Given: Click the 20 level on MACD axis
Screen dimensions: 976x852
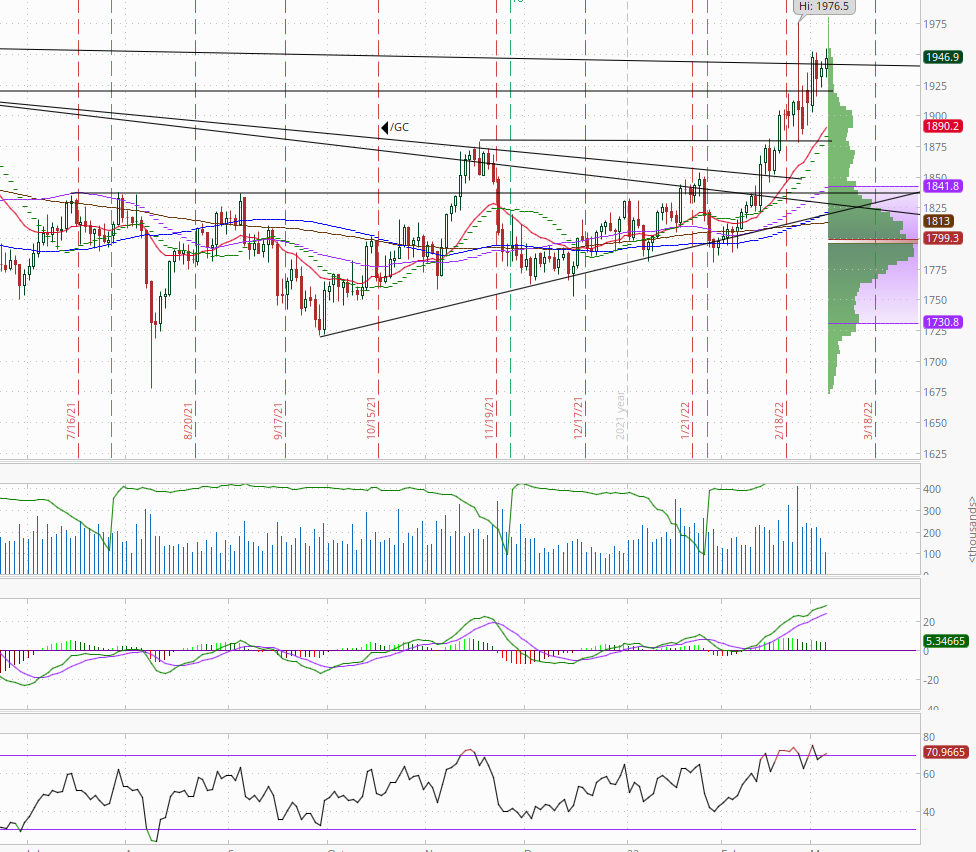Looking at the screenshot, I should (929, 622).
